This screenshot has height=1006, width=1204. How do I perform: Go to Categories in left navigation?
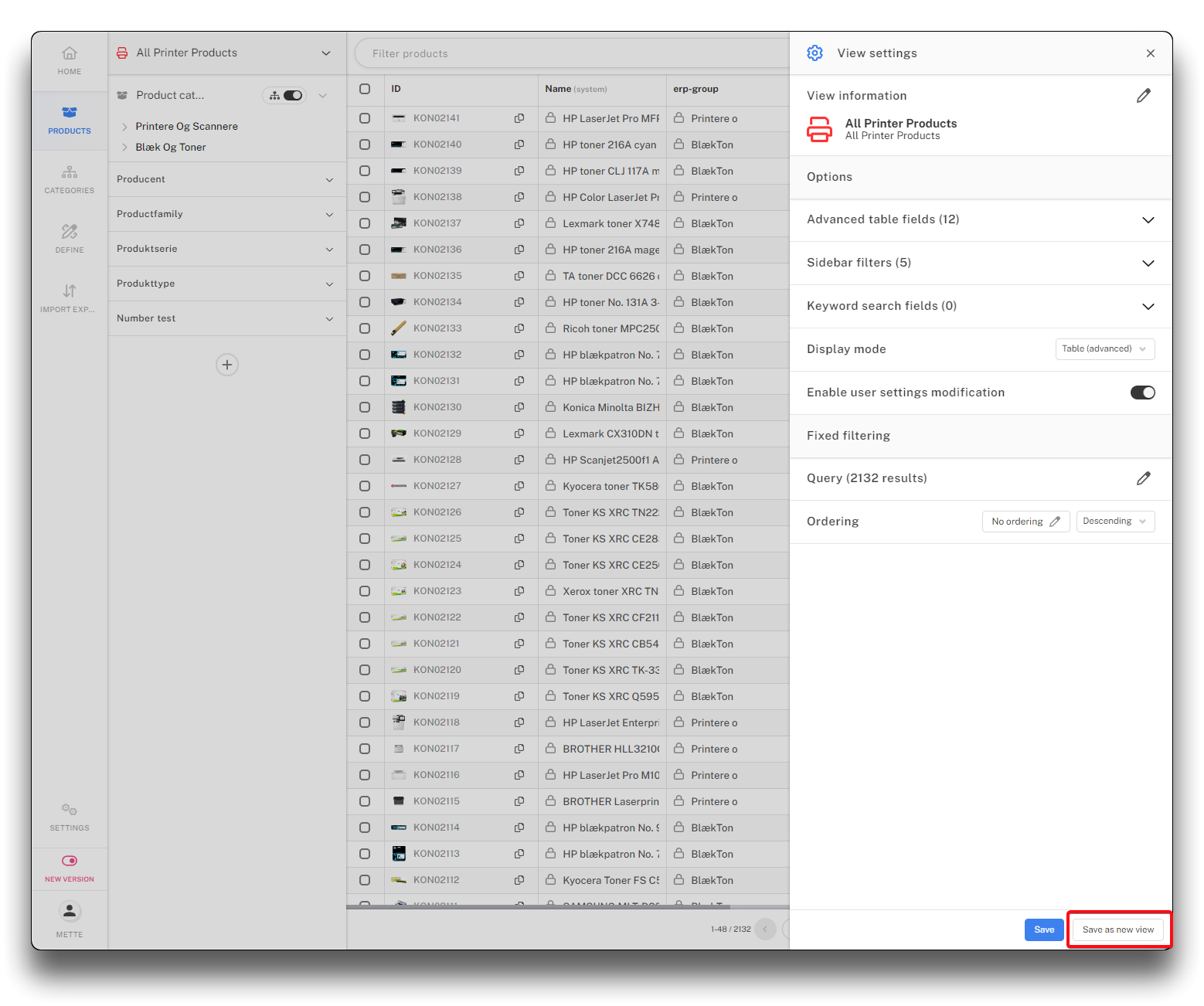(70, 179)
